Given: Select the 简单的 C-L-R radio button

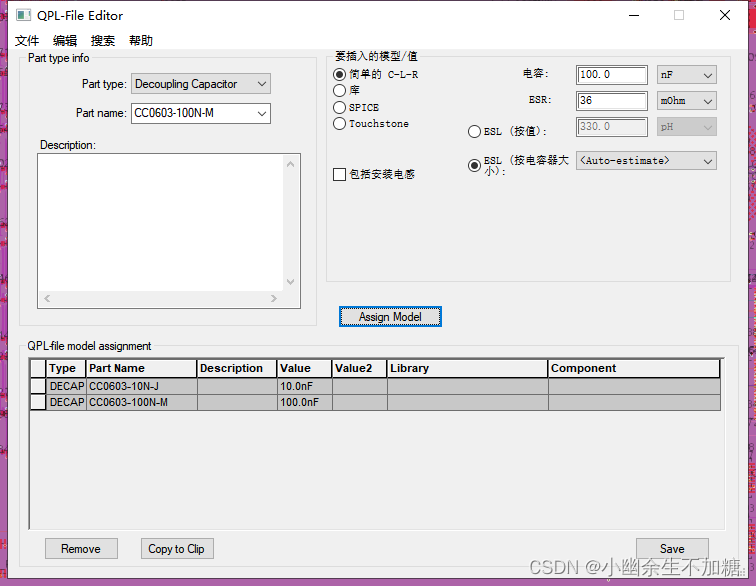Looking at the screenshot, I should pyautogui.click(x=339, y=74).
